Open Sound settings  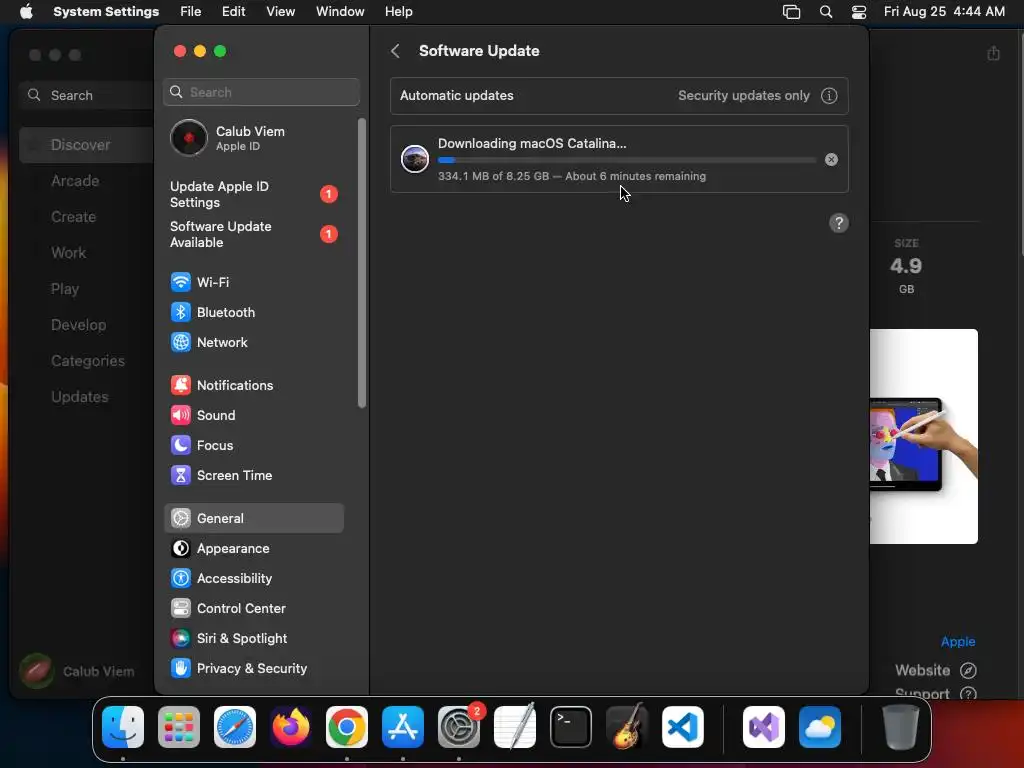click(x=253, y=415)
